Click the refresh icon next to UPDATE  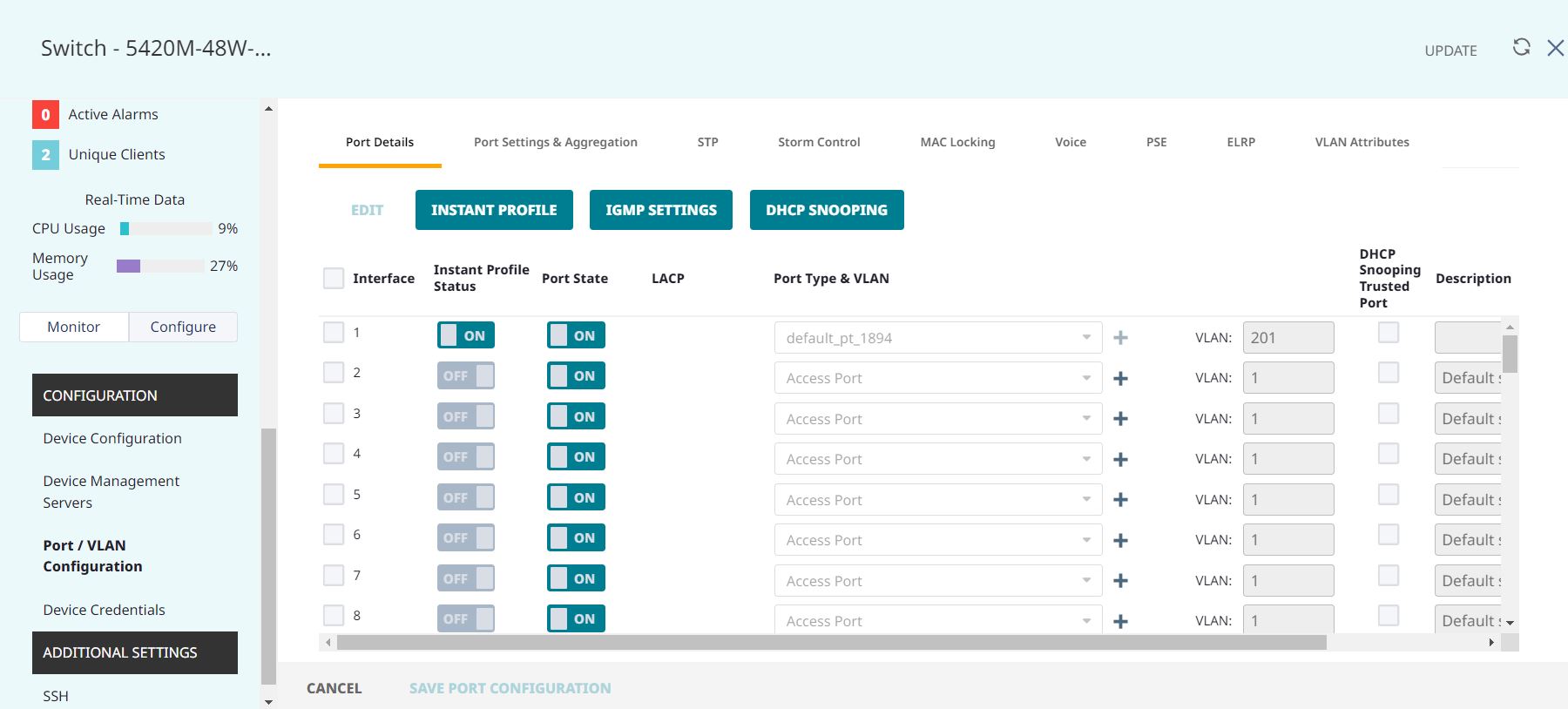1521,48
